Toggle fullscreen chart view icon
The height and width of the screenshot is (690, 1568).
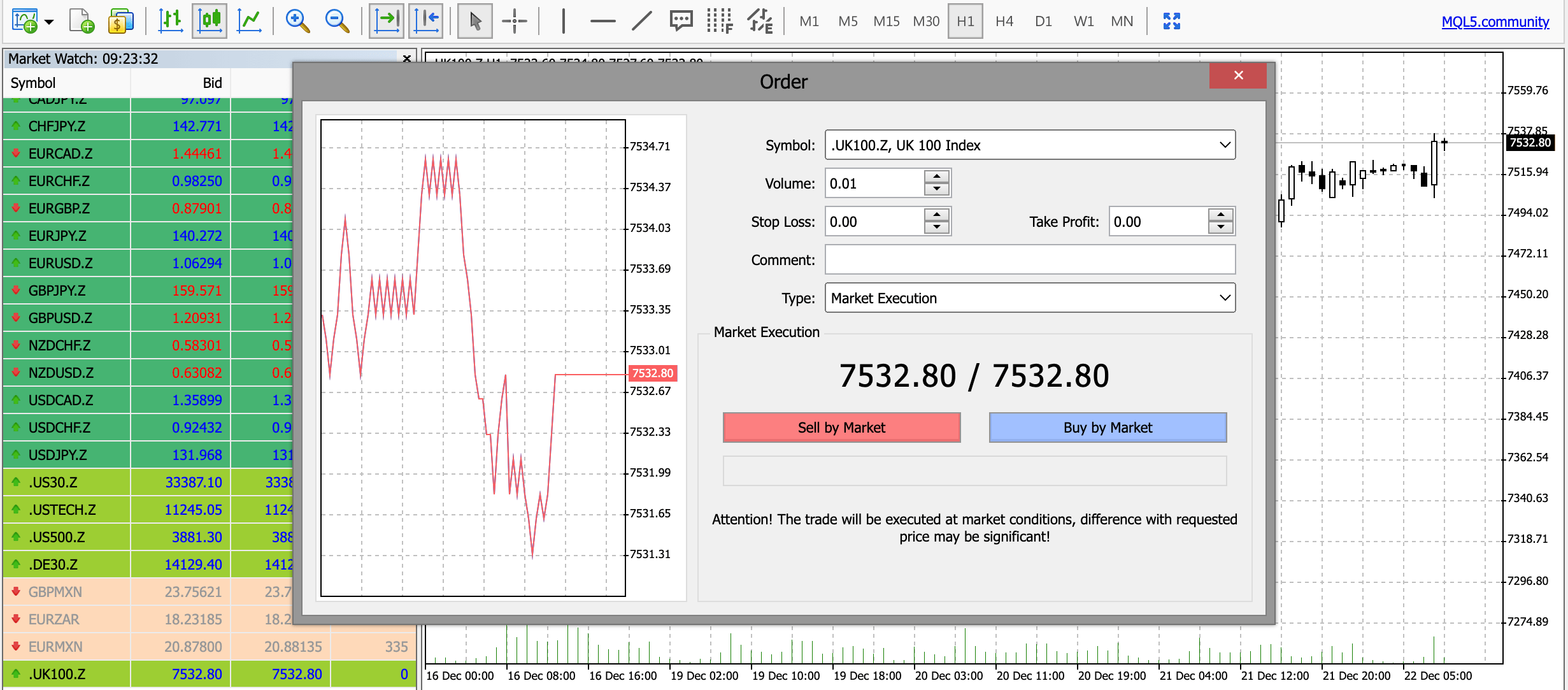point(1171,21)
